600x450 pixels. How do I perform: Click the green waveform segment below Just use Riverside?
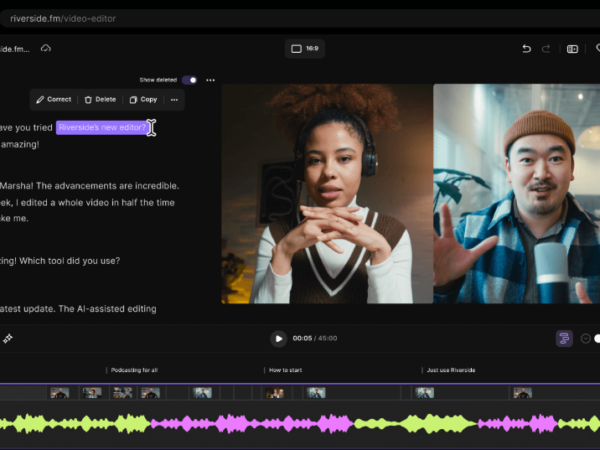click(416, 424)
